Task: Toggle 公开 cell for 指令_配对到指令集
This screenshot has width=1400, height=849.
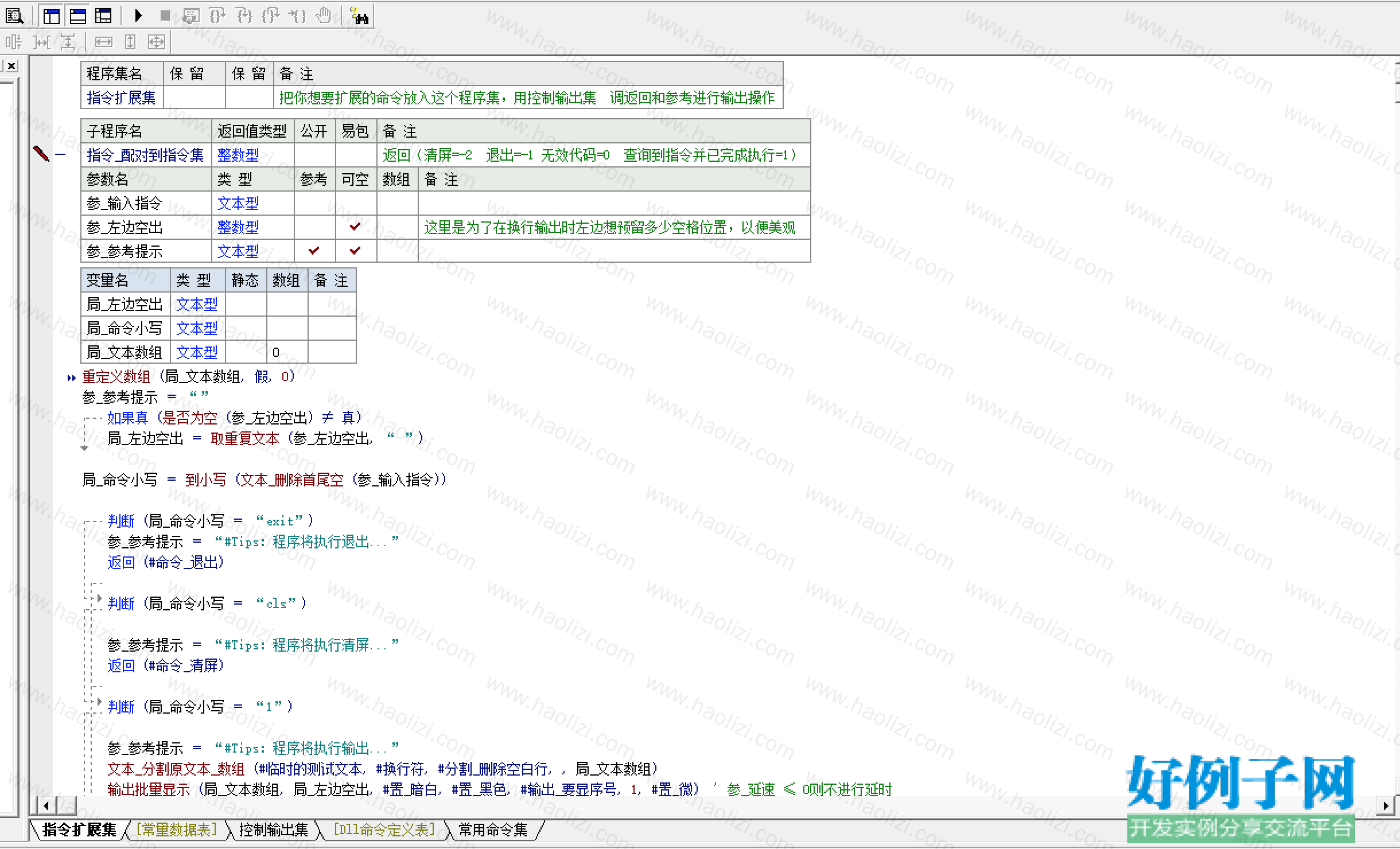Action: pos(314,155)
